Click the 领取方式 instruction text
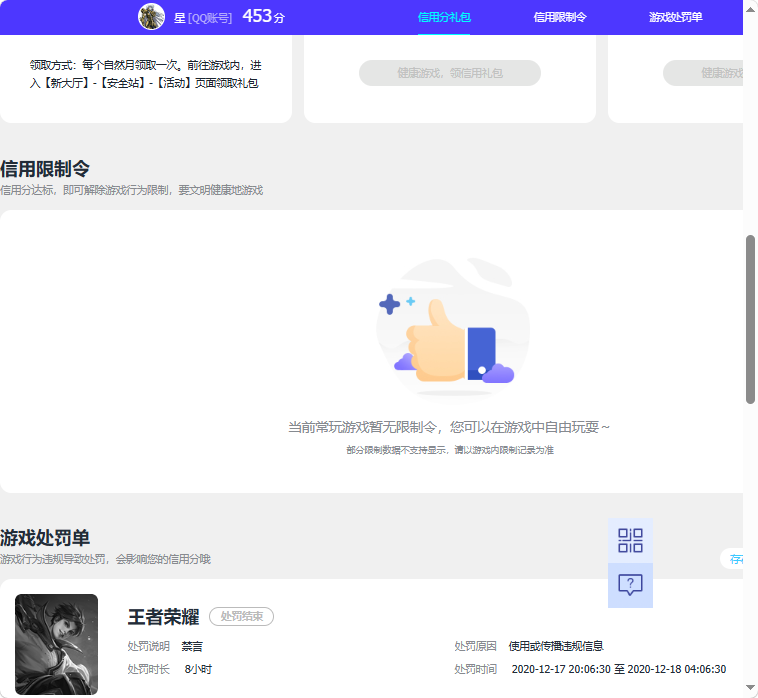This screenshot has width=758, height=698. [145, 74]
